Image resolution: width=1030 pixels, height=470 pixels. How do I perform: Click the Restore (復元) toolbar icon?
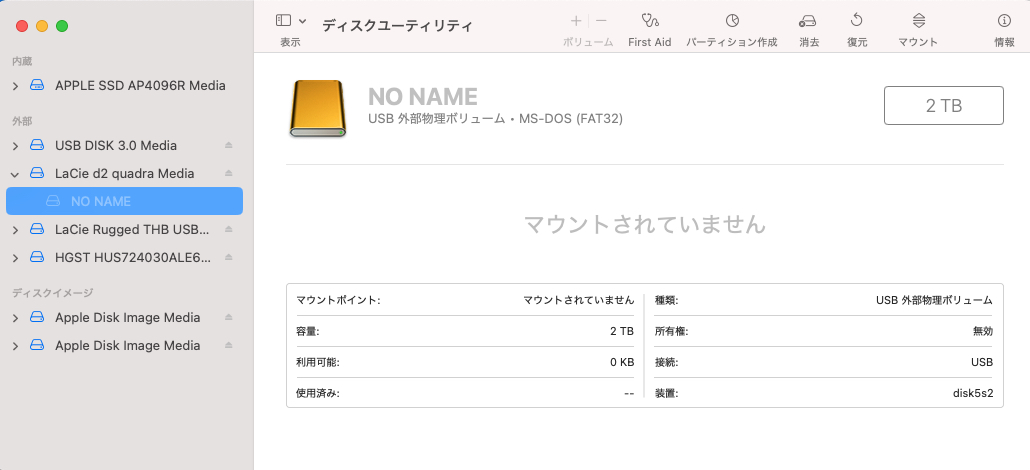tap(857, 21)
